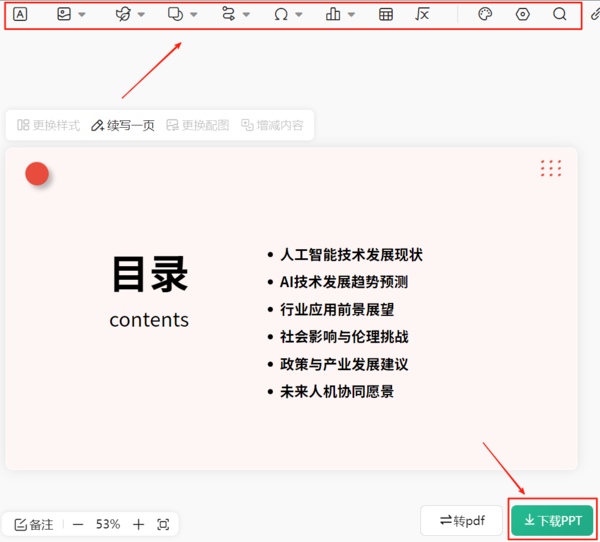Insert a table with the grid icon
600x542 pixels.
pos(386,15)
